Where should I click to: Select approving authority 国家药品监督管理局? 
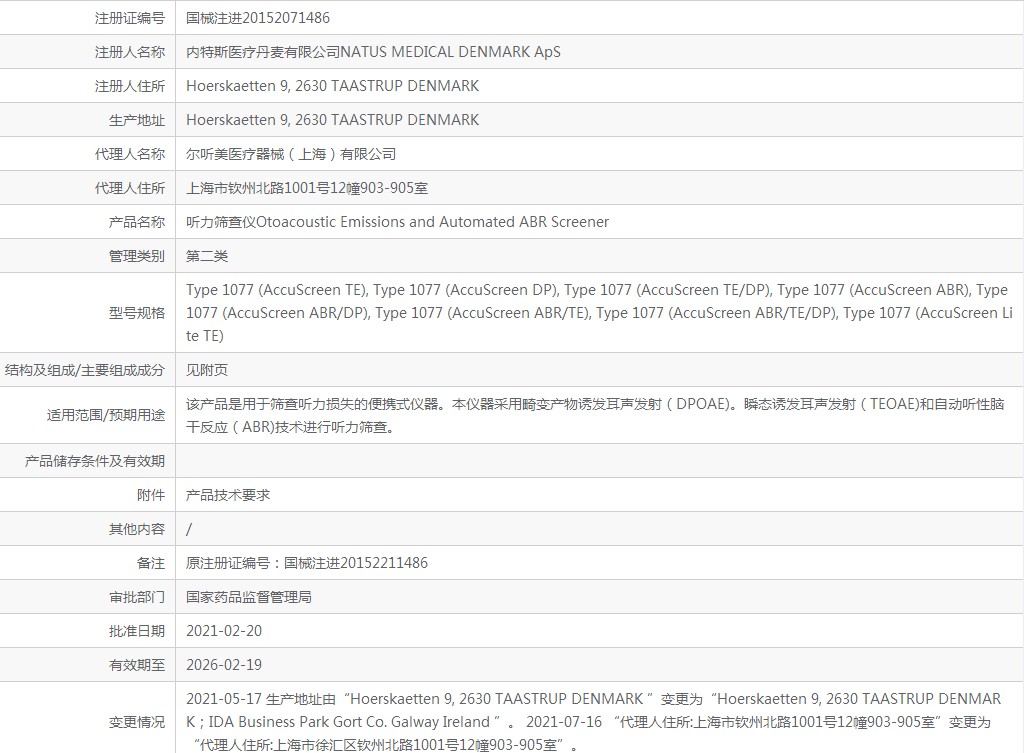click(x=249, y=597)
